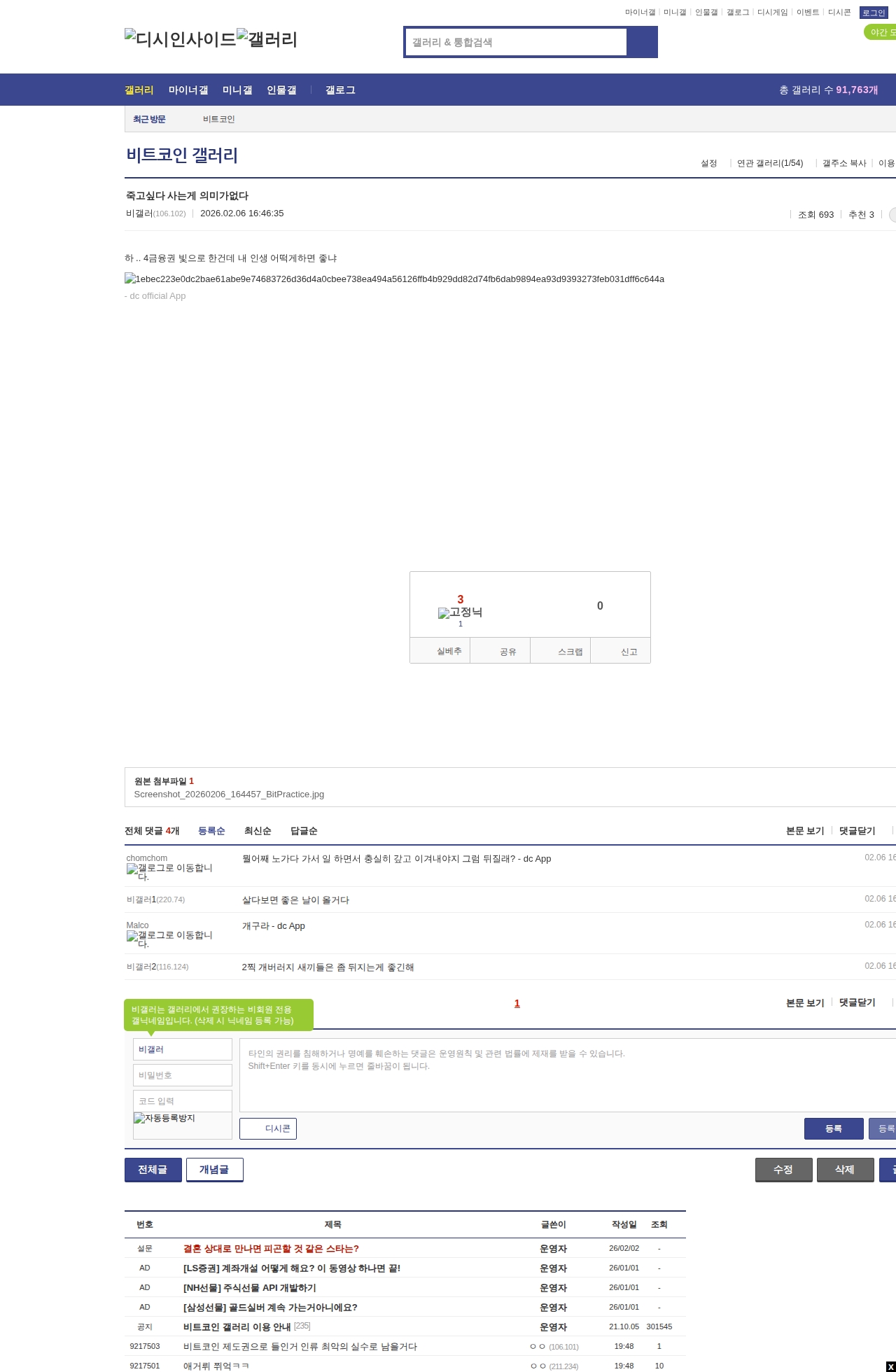This screenshot has width=896, height=1372.
Task: Open Malco's gallog icon
Action: [169, 939]
